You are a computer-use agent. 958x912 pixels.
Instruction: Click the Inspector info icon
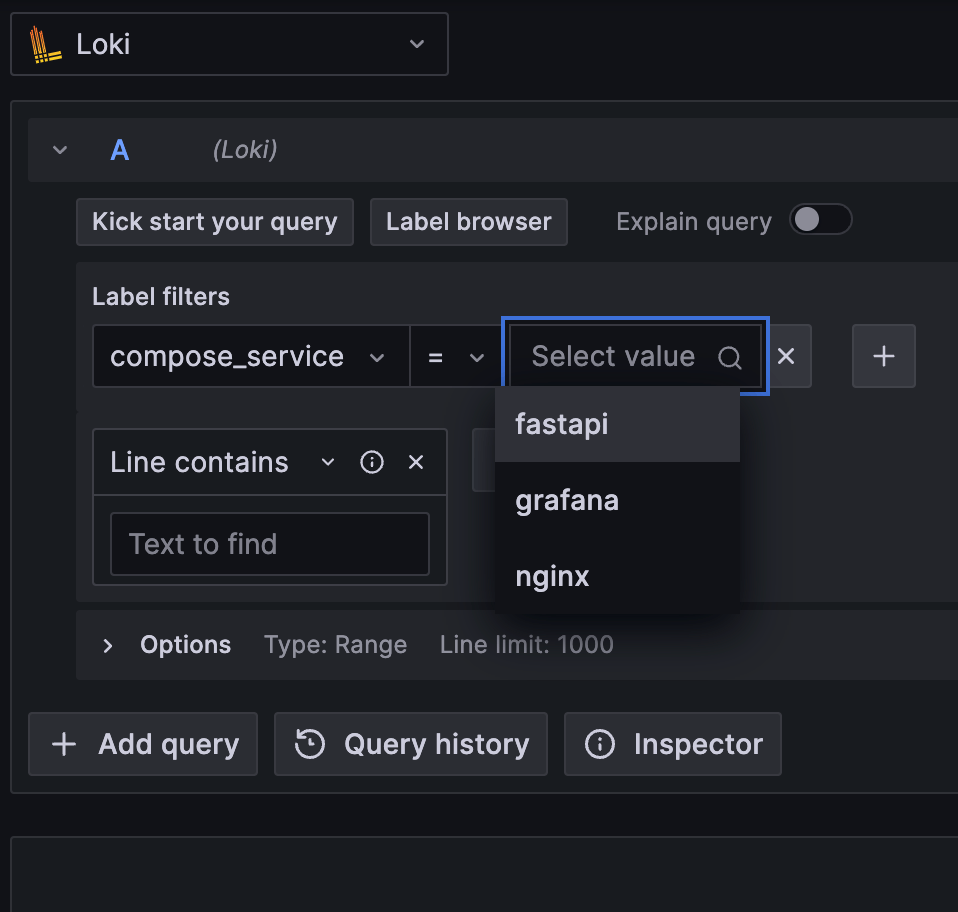click(599, 744)
